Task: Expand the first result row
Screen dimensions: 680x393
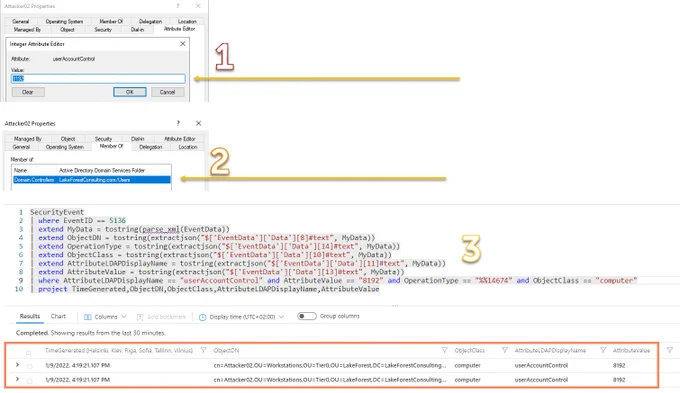Action: click(x=17, y=365)
